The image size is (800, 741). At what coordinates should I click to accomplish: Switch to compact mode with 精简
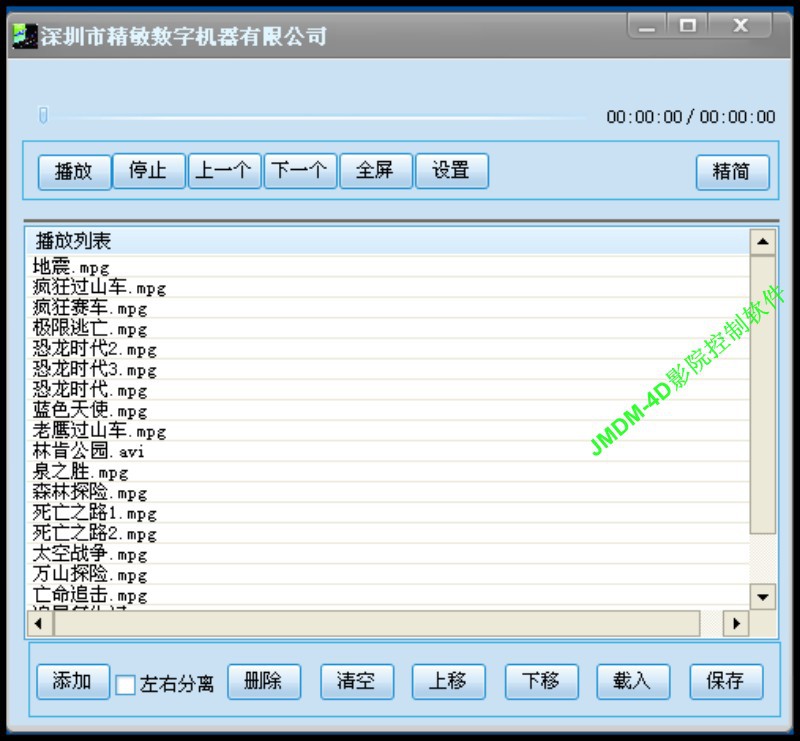pos(732,172)
